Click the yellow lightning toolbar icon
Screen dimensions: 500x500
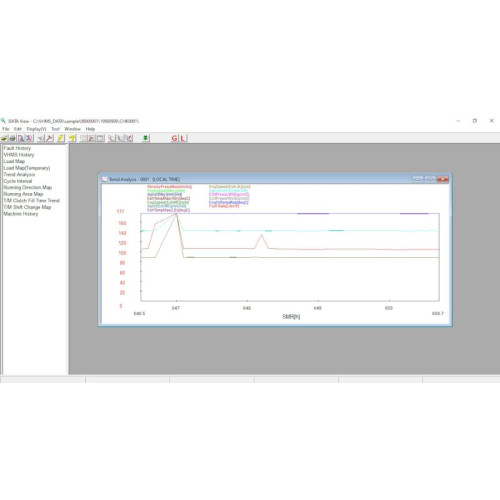point(61,138)
